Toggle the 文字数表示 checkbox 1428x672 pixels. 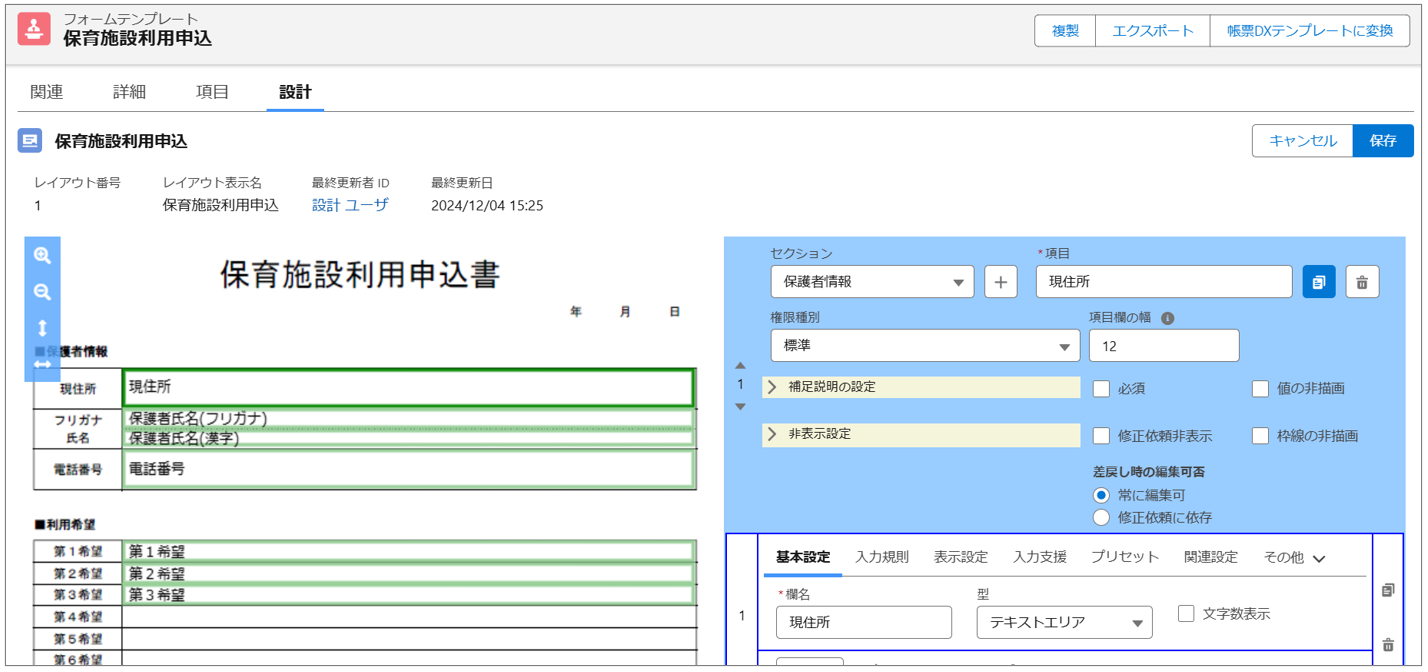(1186, 614)
